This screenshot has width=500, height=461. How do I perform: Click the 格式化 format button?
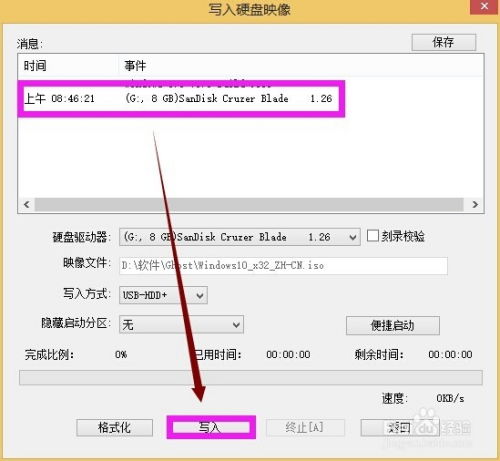point(114,427)
